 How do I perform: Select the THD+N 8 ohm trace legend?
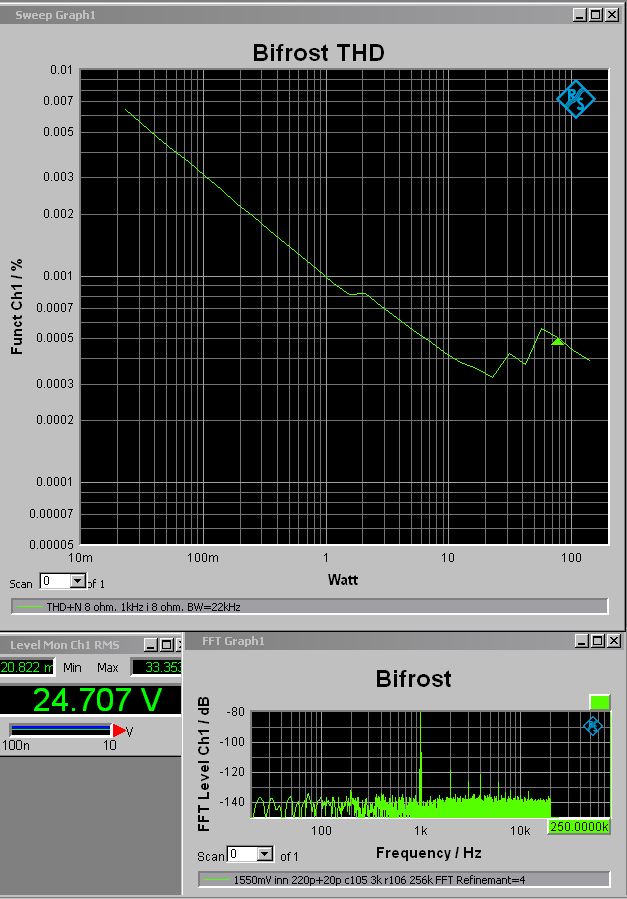point(309,607)
